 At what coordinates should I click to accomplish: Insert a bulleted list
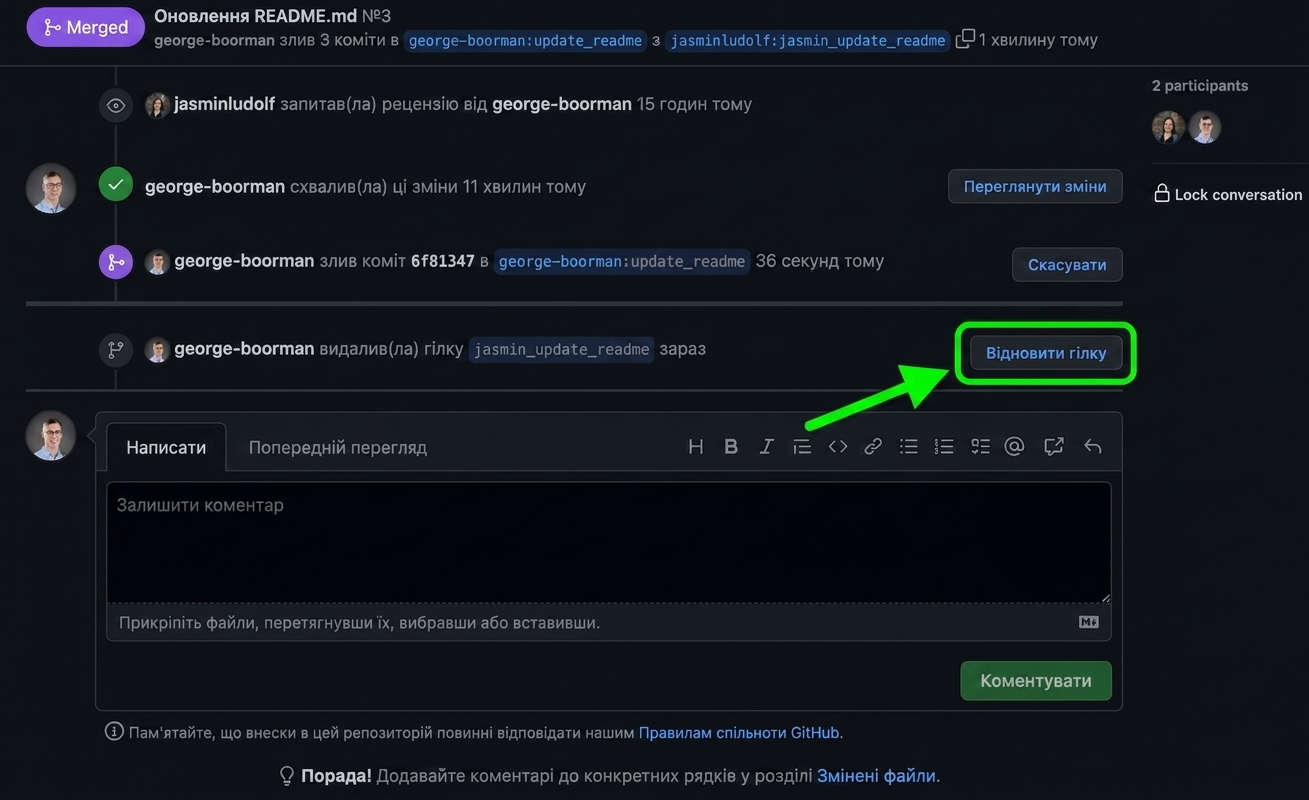(x=908, y=447)
